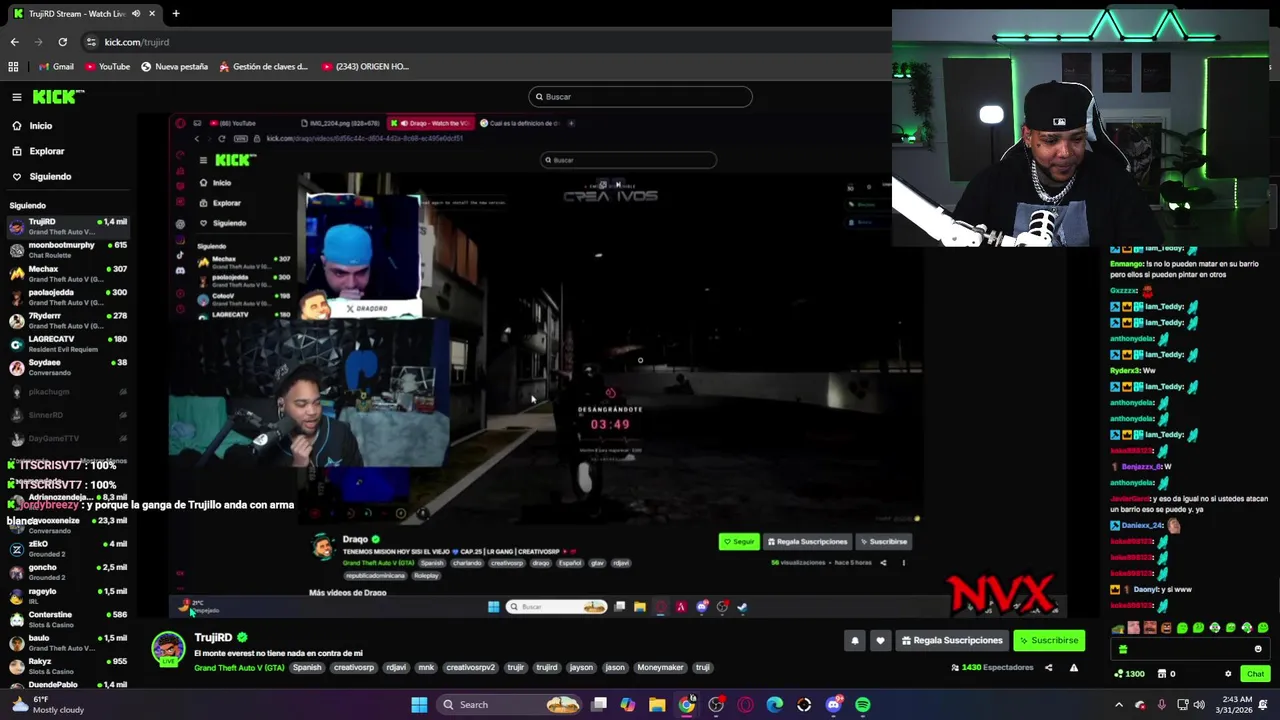1280x720 pixels.
Task: Open Spotify from the taskbar
Action: [x=863, y=705]
